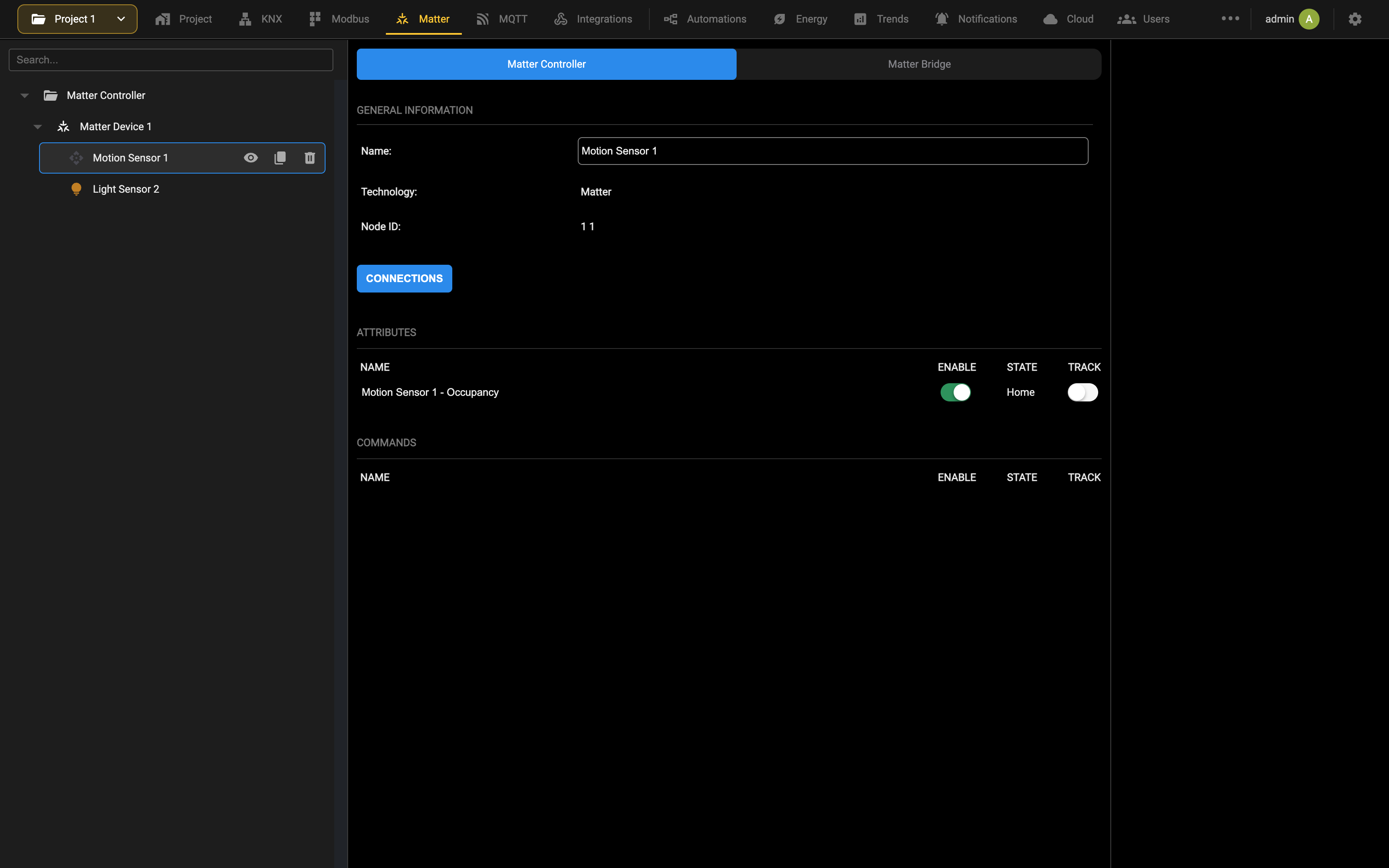Switch to the Matter Bridge tab
1389x868 pixels.
point(919,64)
